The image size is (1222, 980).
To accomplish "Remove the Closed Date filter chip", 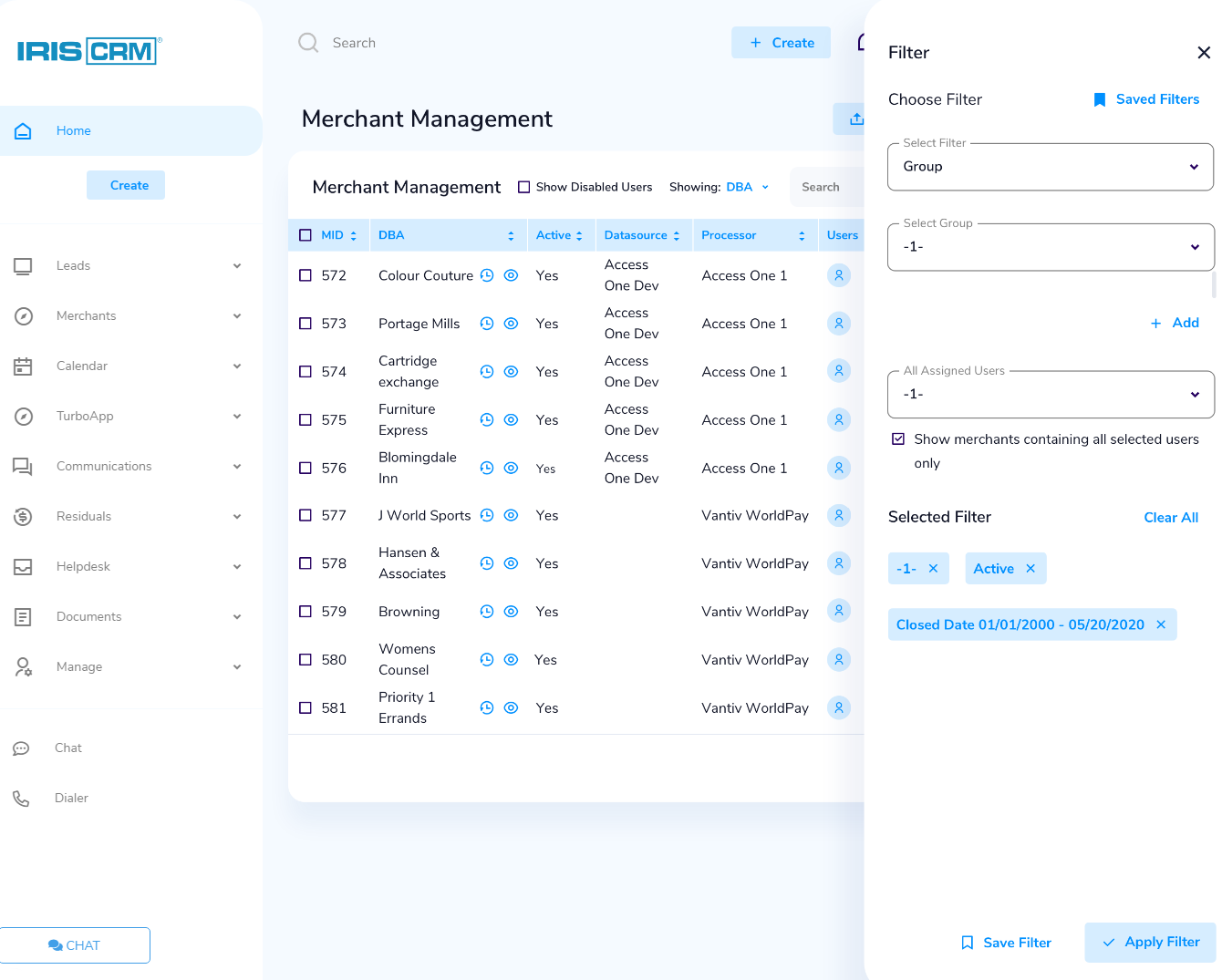I will (1161, 624).
